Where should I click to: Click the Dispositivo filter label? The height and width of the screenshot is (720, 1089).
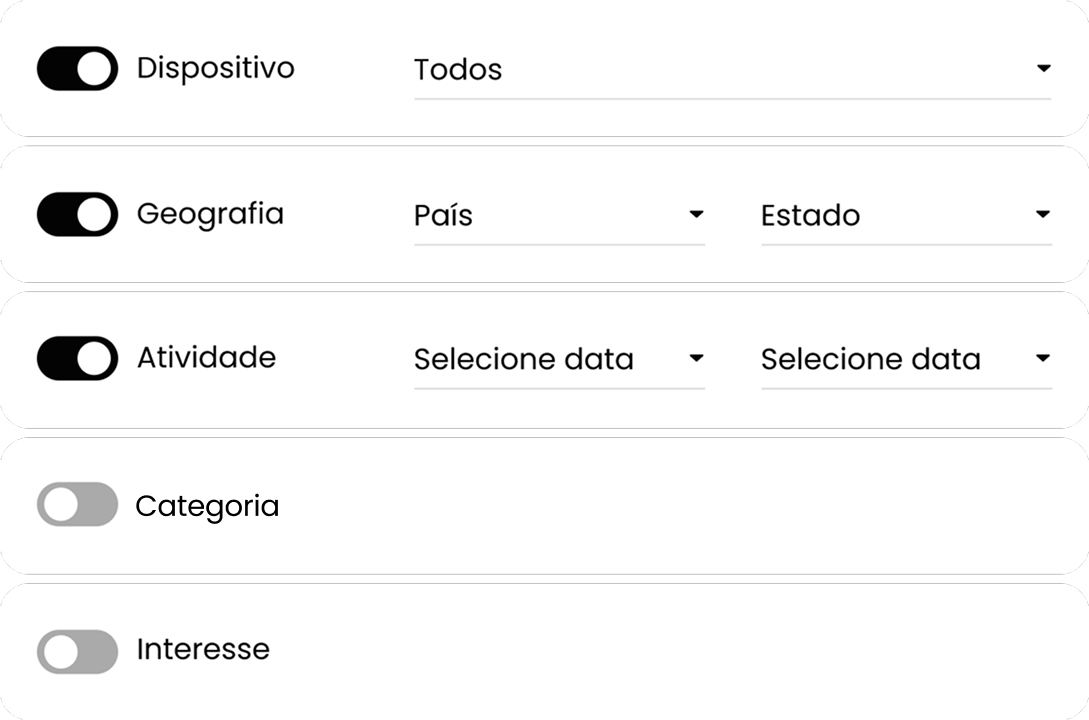(216, 67)
